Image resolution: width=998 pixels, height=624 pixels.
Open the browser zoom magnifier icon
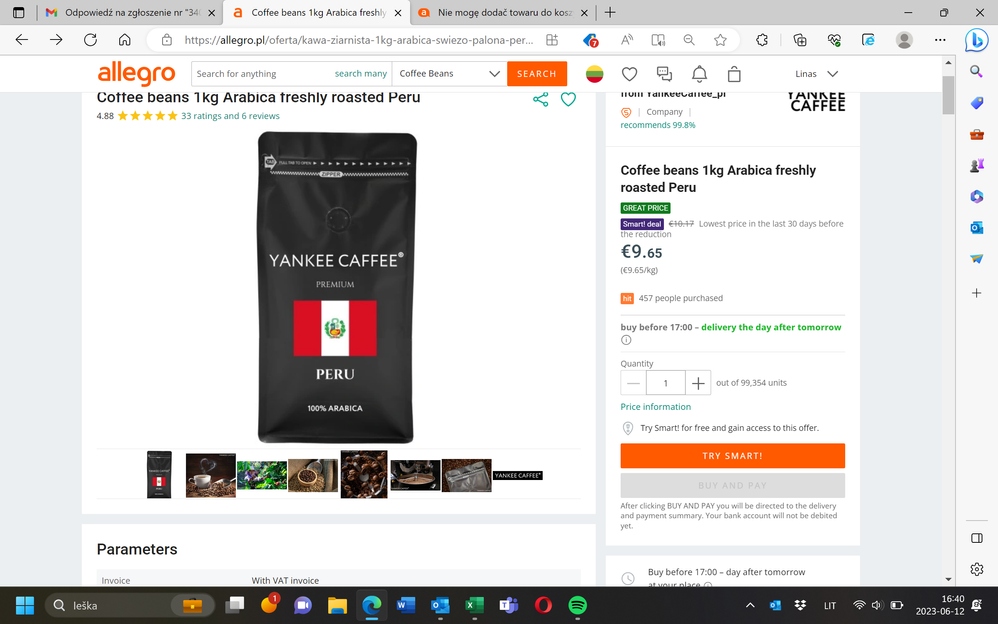(689, 40)
